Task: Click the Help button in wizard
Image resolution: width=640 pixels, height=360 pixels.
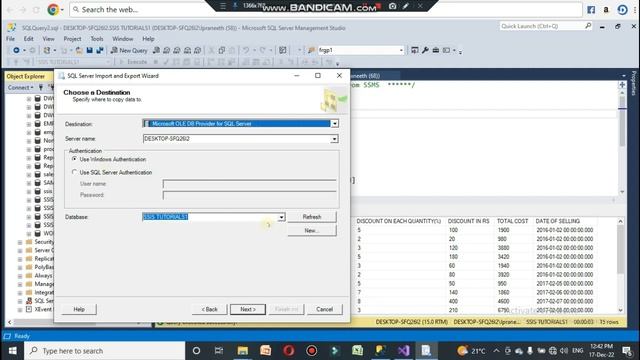Action: (79, 309)
